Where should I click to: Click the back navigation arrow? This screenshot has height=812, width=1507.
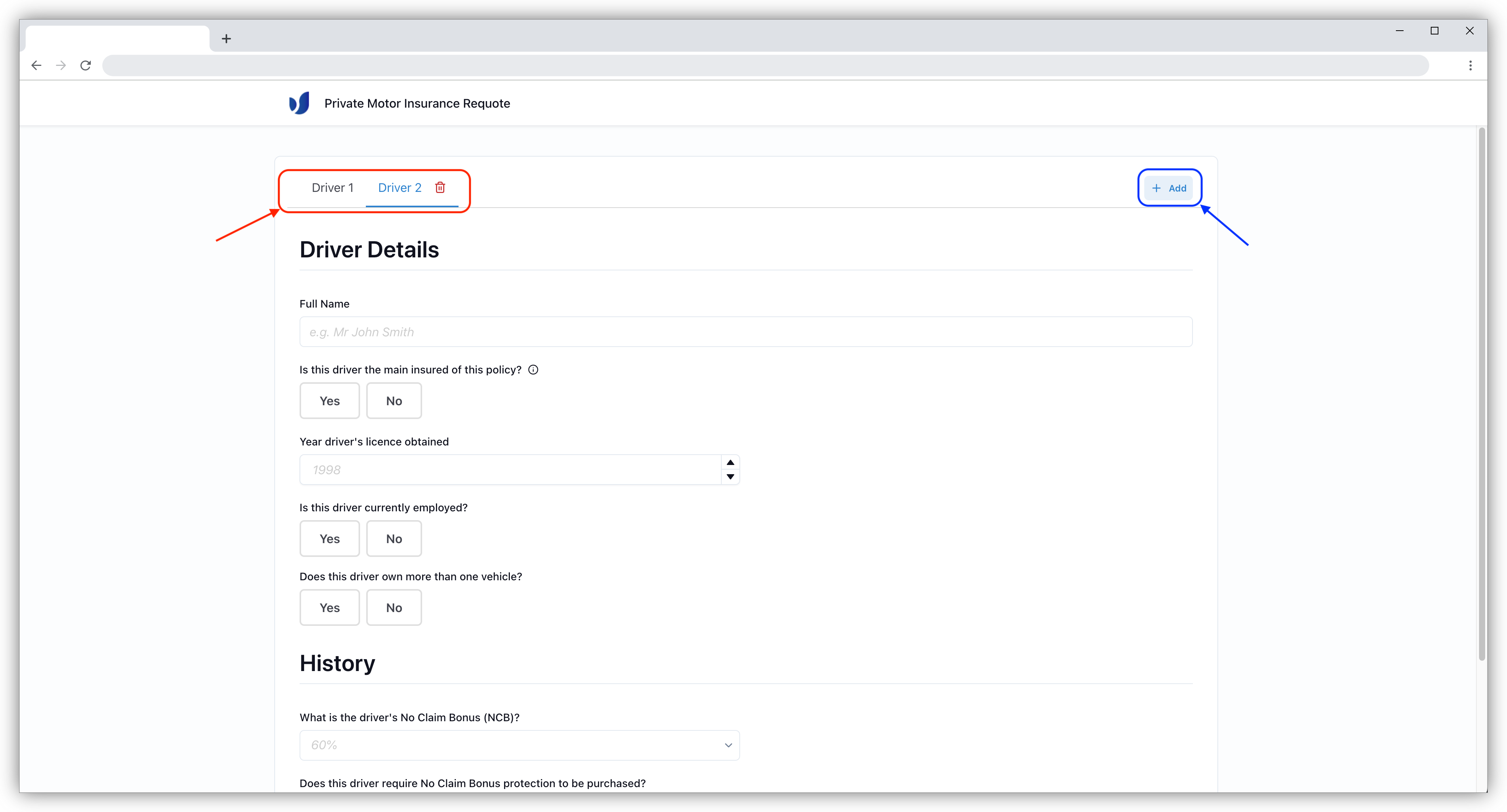point(36,65)
